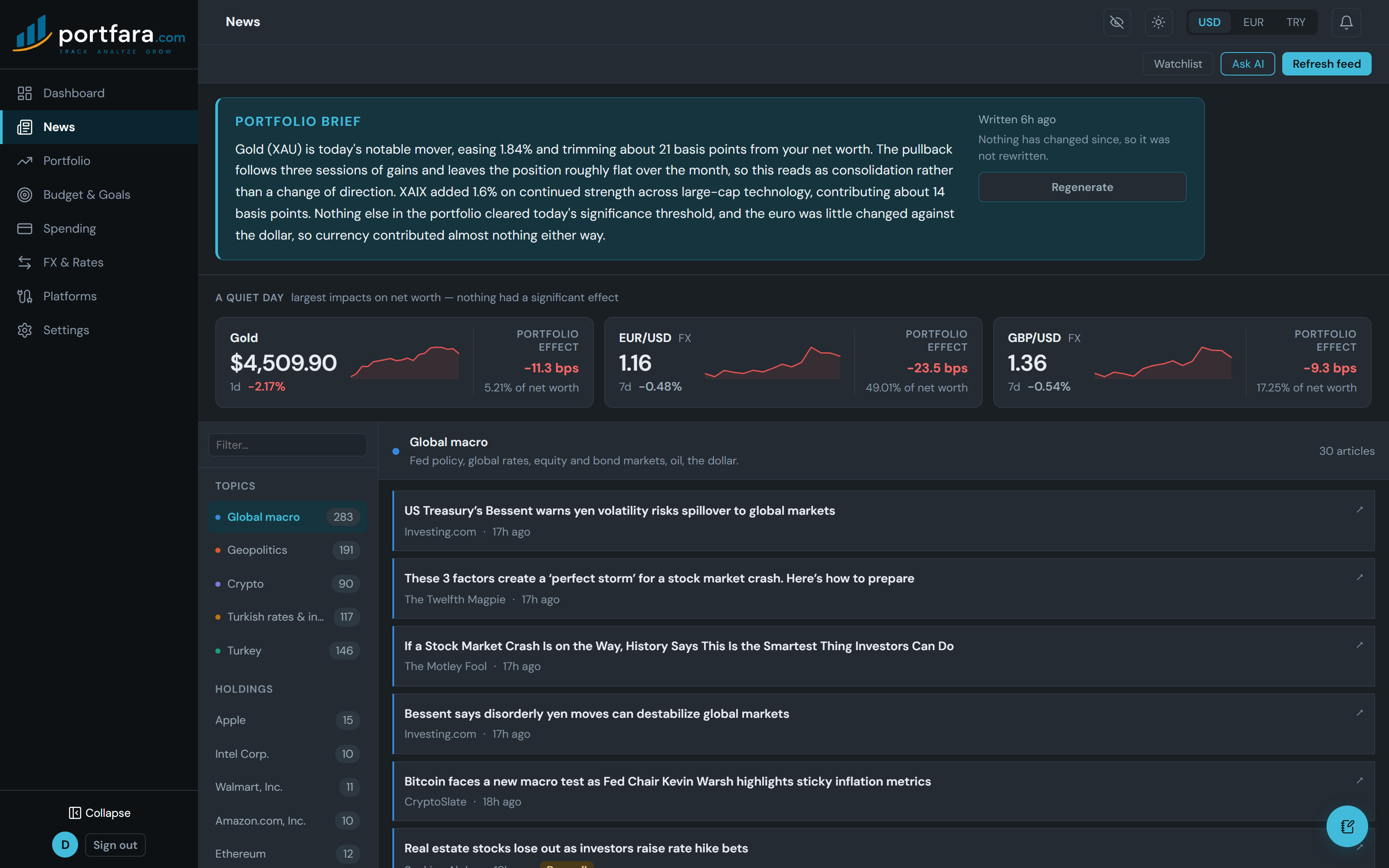The width and height of the screenshot is (1389, 868).
Task: Select Walmart, Inc. holding
Action: [287, 787]
